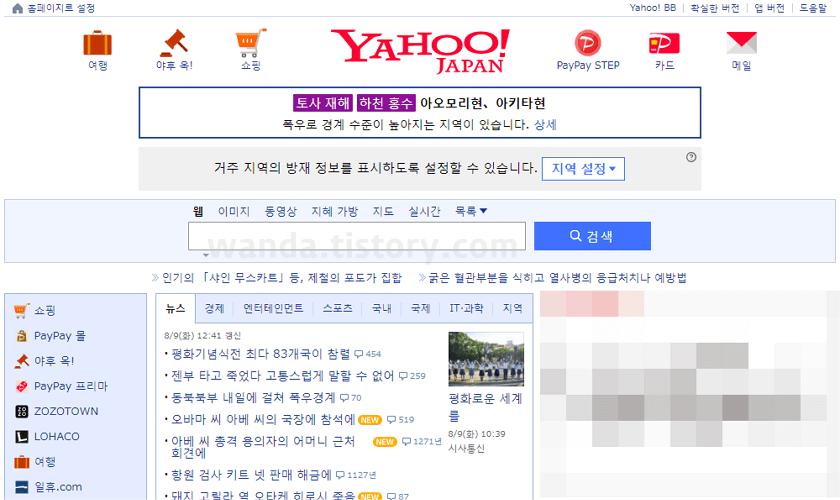Open the mail envelope icon
The height and width of the screenshot is (500, 840).
(741, 43)
